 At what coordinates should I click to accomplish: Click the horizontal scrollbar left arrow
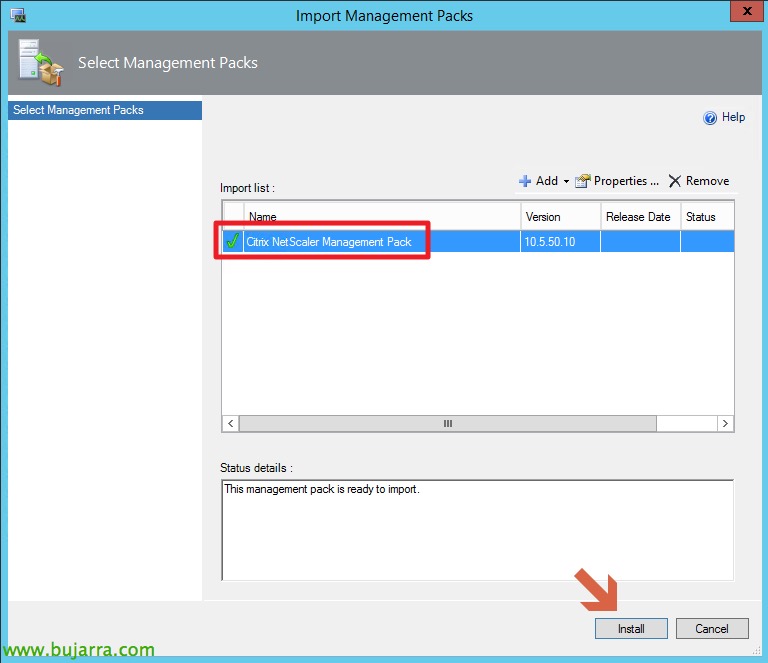231,424
